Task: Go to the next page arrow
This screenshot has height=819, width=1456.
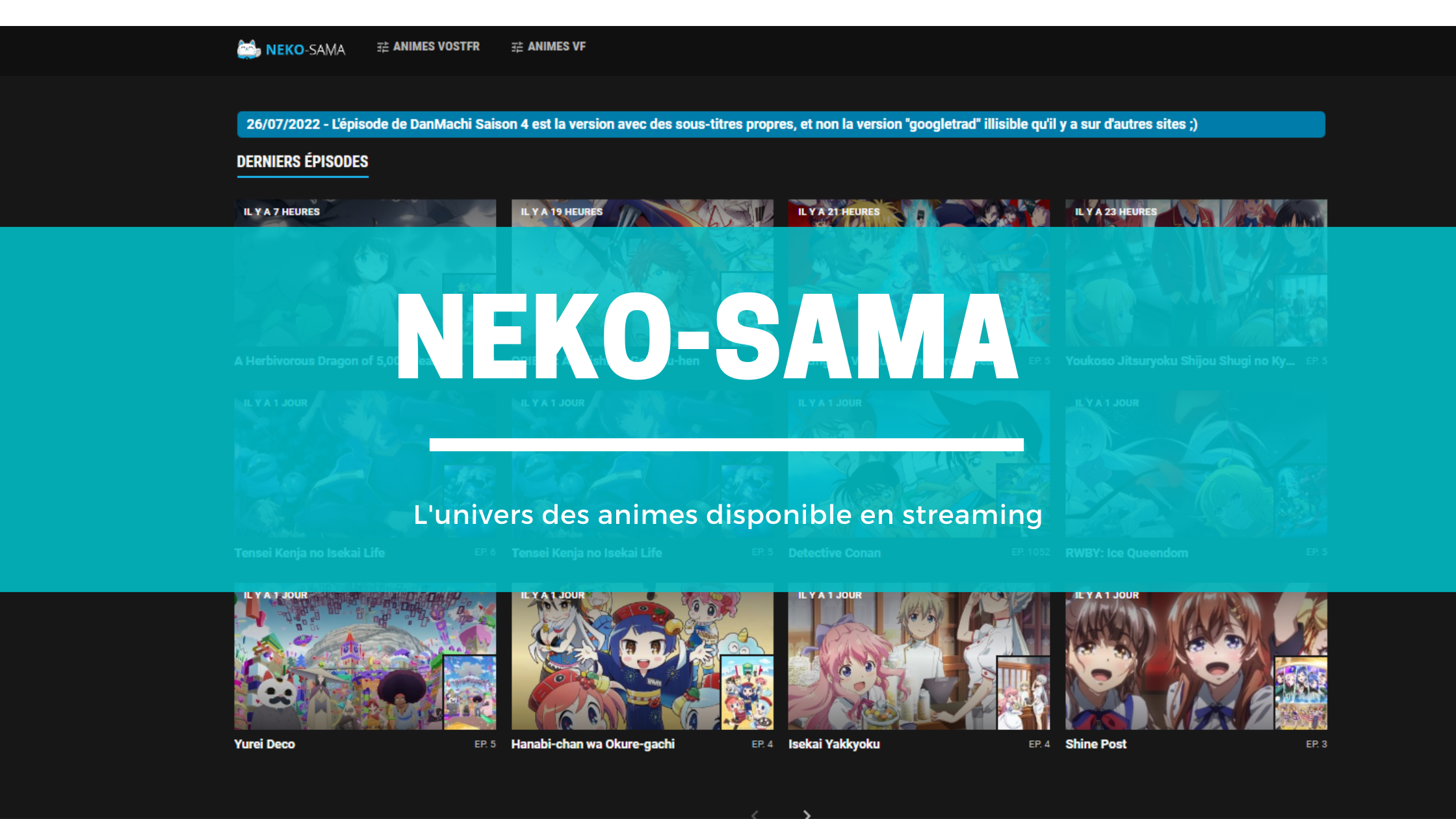Action: (807, 814)
